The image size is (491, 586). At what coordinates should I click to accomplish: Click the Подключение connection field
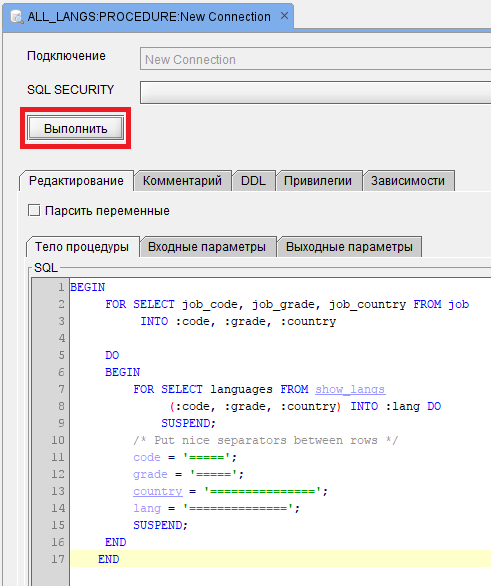[315, 59]
